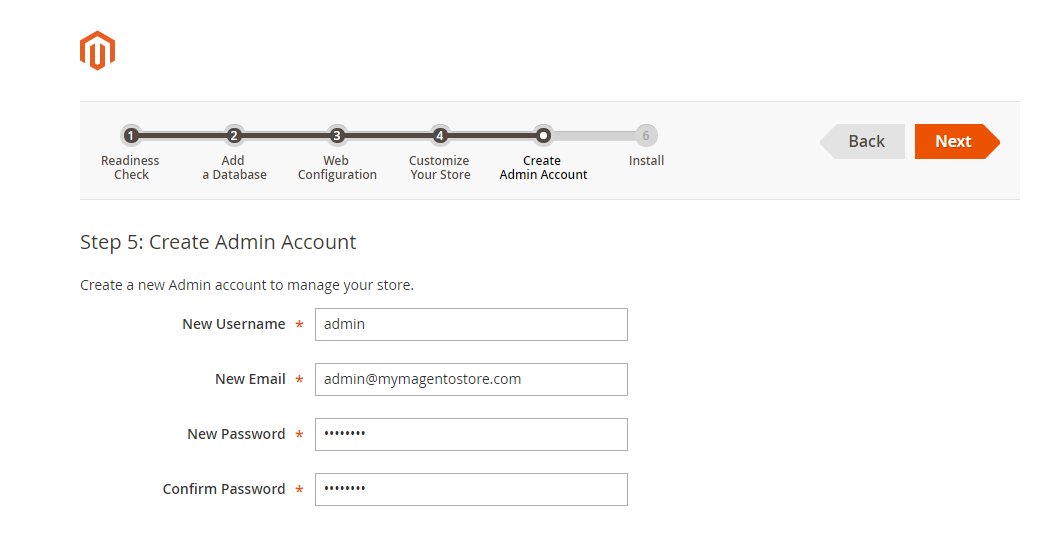
Task: Select the Create Admin Account step label
Action: coord(543,167)
